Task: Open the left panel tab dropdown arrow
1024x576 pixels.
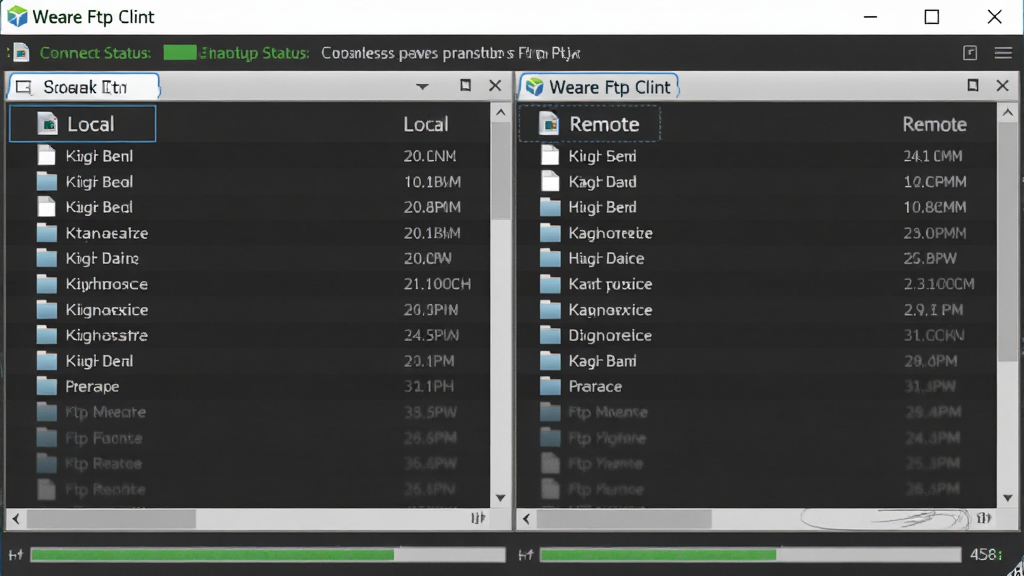Action: [x=423, y=86]
